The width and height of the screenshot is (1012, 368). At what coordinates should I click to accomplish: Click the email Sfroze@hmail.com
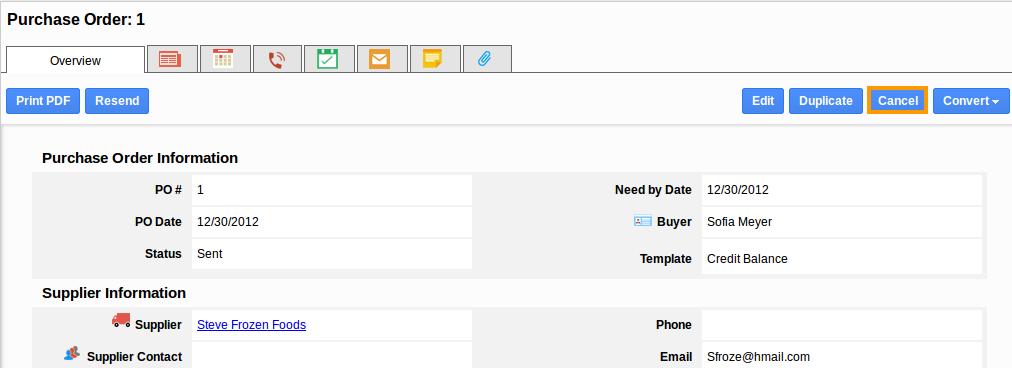(758, 357)
